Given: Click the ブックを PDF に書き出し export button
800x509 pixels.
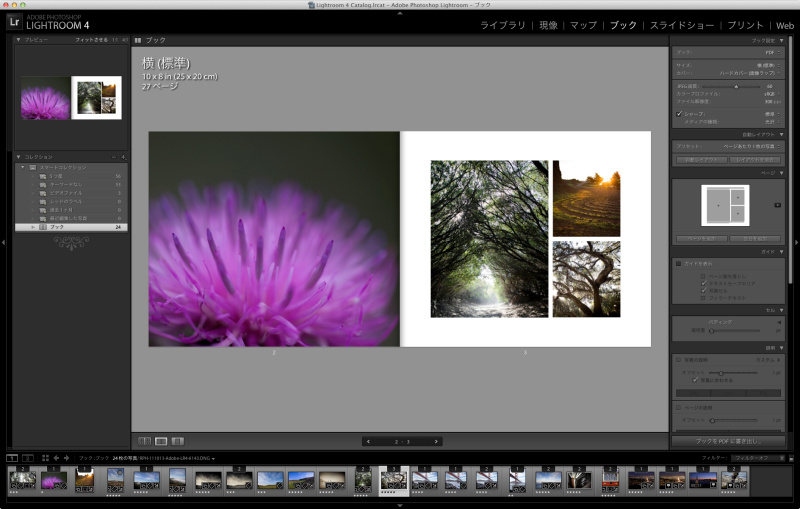Looking at the screenshot, I should [x=728, y=441].
